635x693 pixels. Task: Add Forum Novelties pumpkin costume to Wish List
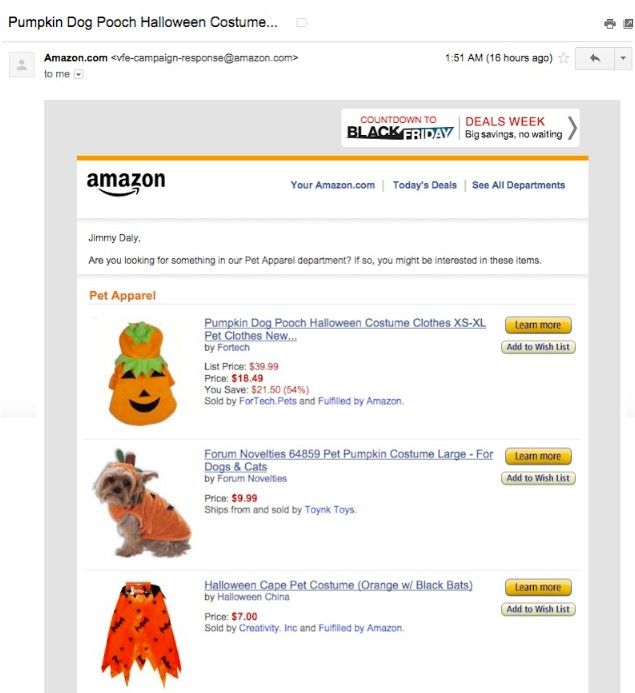point(538,478)
